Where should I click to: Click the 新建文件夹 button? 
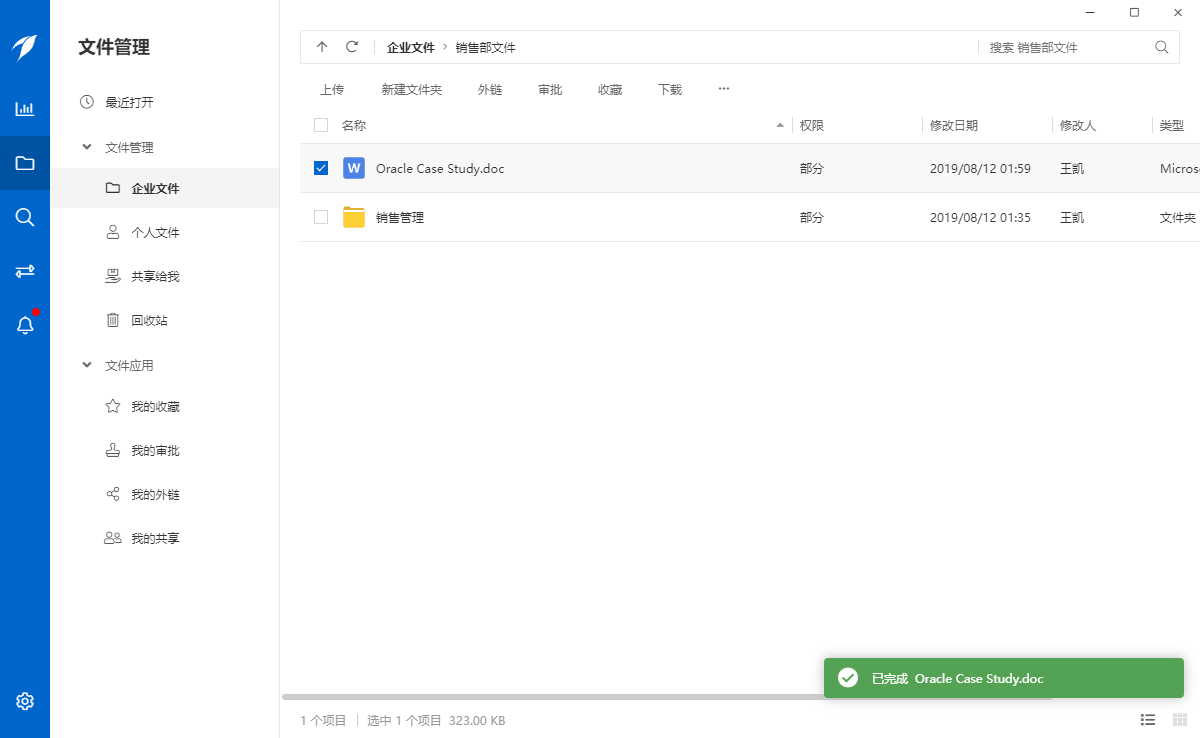tap(411, 89)
